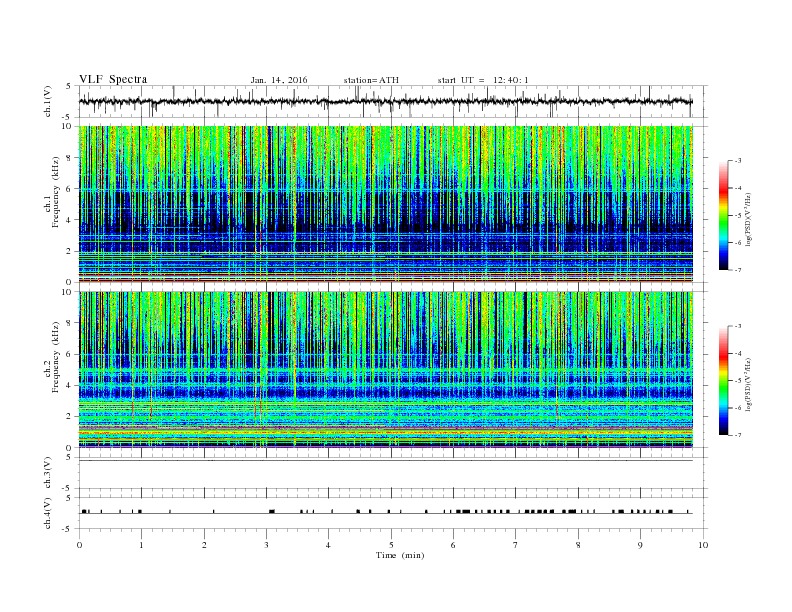
Task: Click the ch.2 color scale bar
Action: pyautogui.click(x=724, y=381)
